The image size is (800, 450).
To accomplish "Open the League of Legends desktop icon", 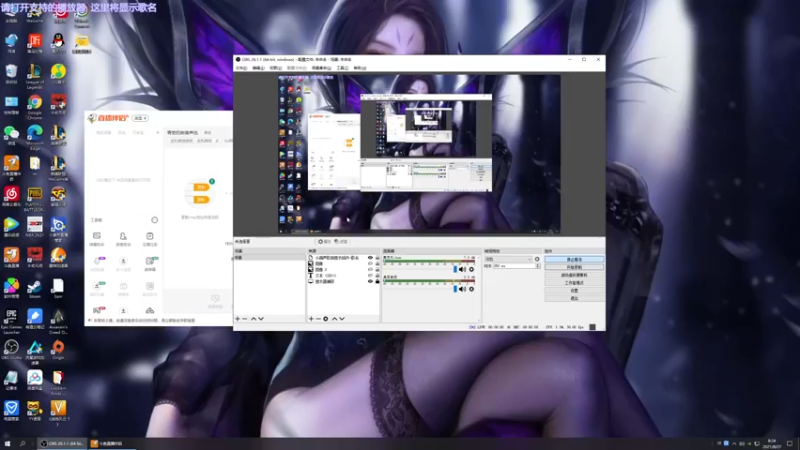I will click(x=35, y=77).
